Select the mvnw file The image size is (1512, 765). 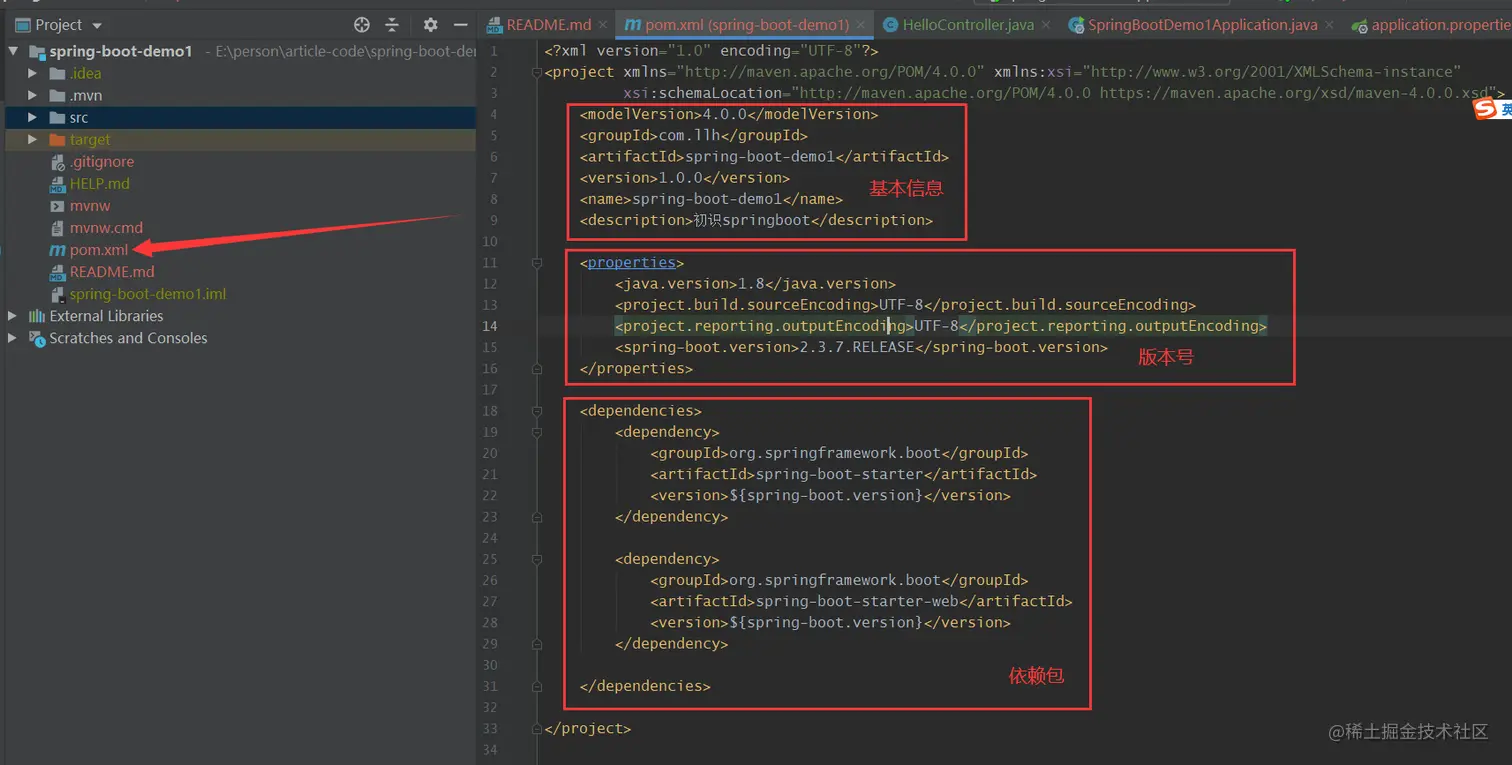pyautogui.click(x=90, y=205)
